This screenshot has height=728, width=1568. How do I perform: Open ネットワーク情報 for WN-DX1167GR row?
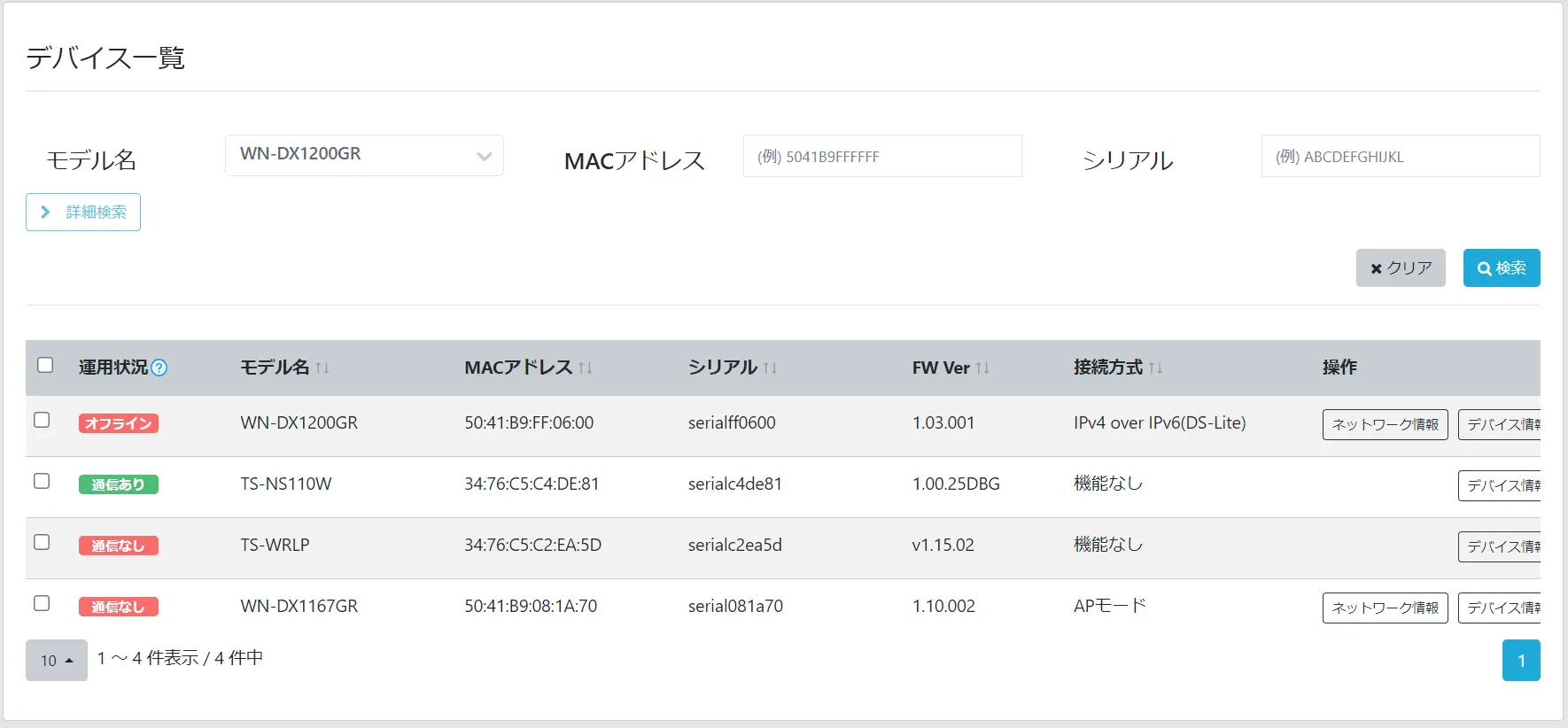coord(1386,608)
